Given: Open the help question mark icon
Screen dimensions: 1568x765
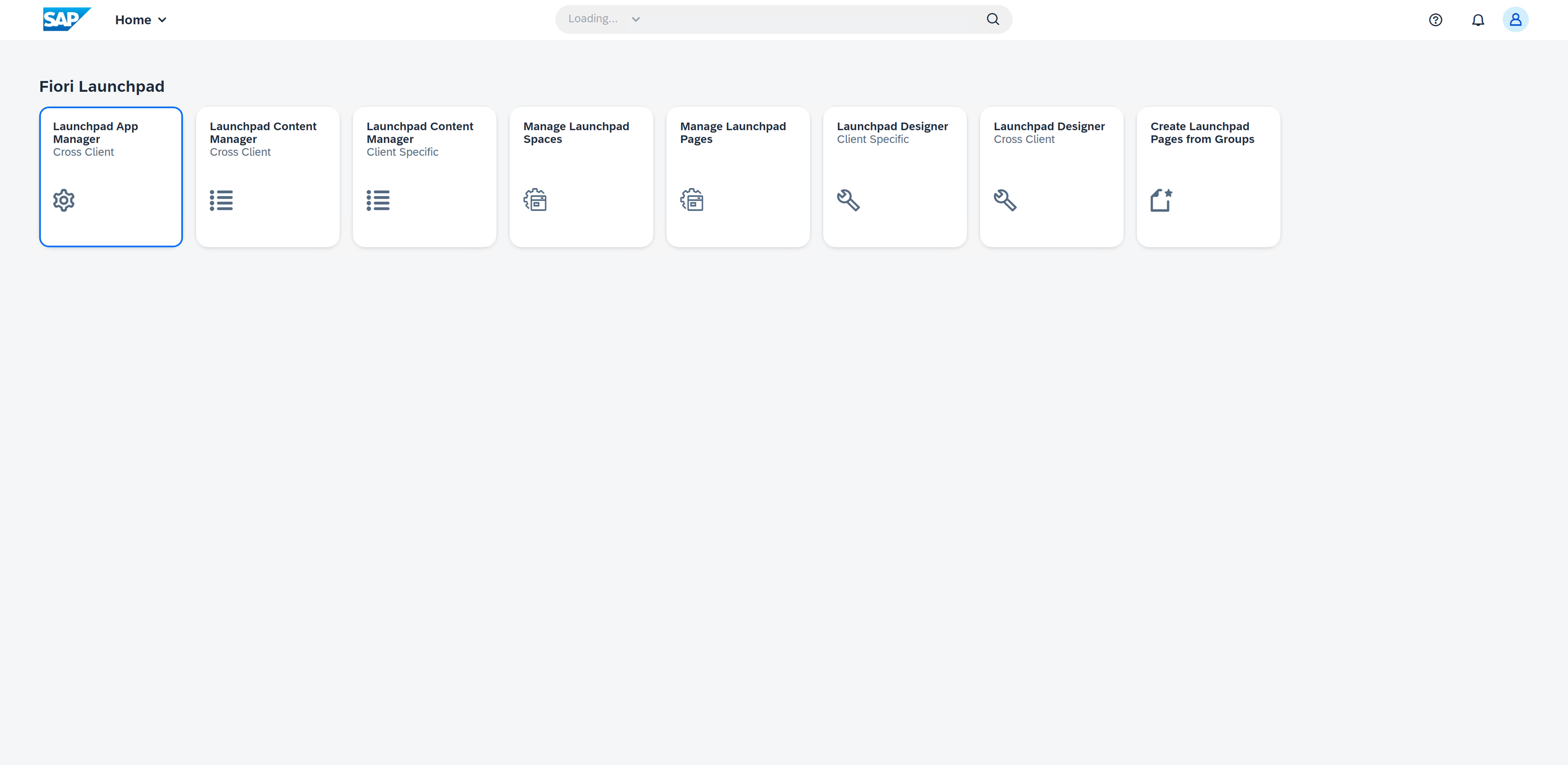Looking at the screenshot, I should point(1435,20).
